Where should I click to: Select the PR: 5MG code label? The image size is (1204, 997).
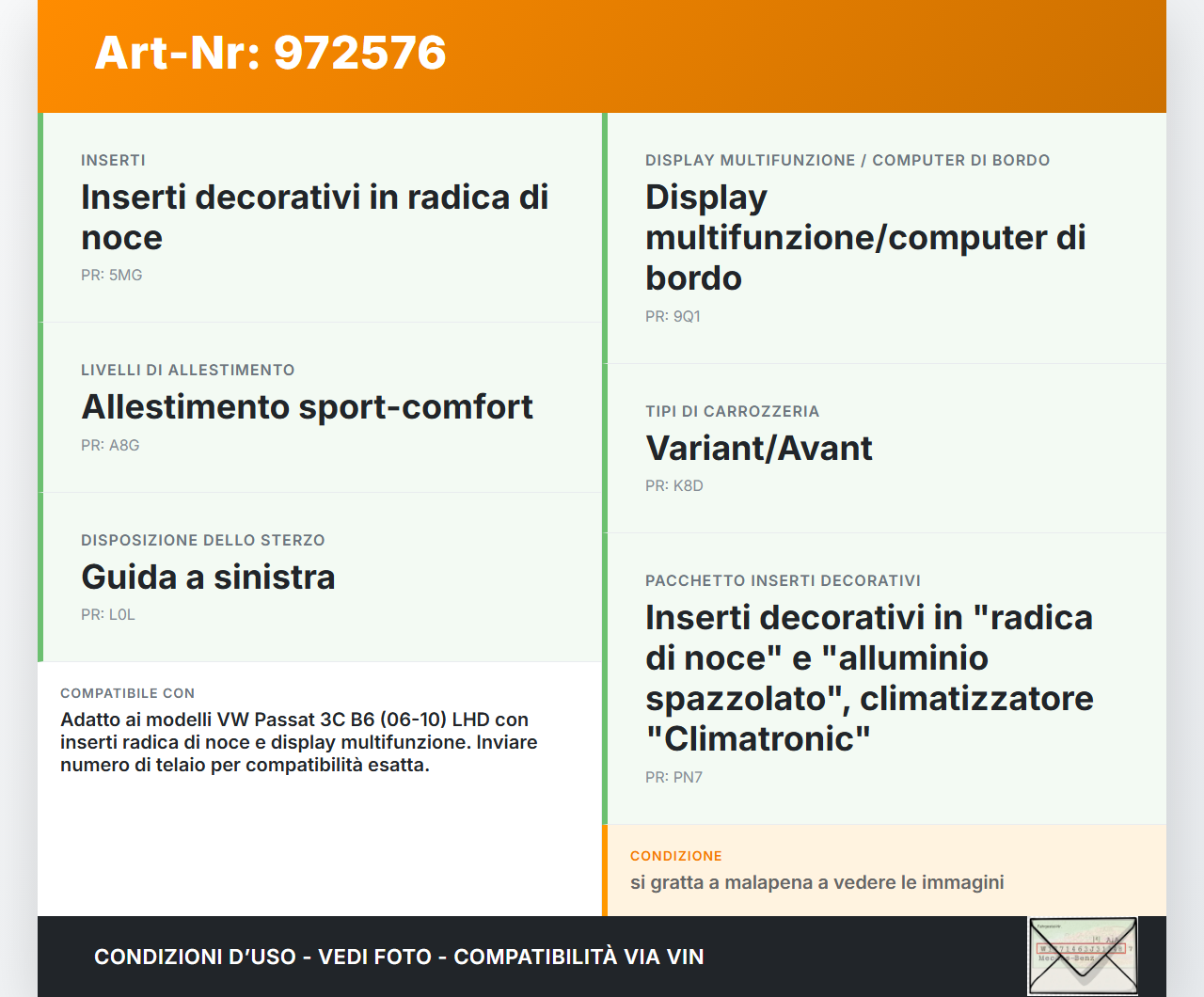tap(111, 275)
